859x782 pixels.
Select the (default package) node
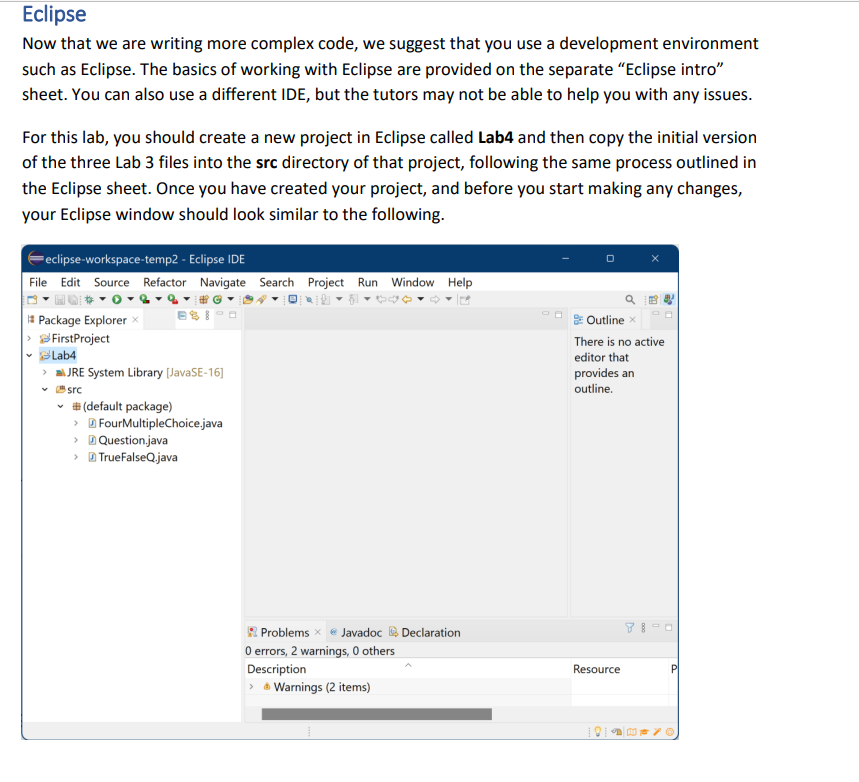[x=122, y=406]
